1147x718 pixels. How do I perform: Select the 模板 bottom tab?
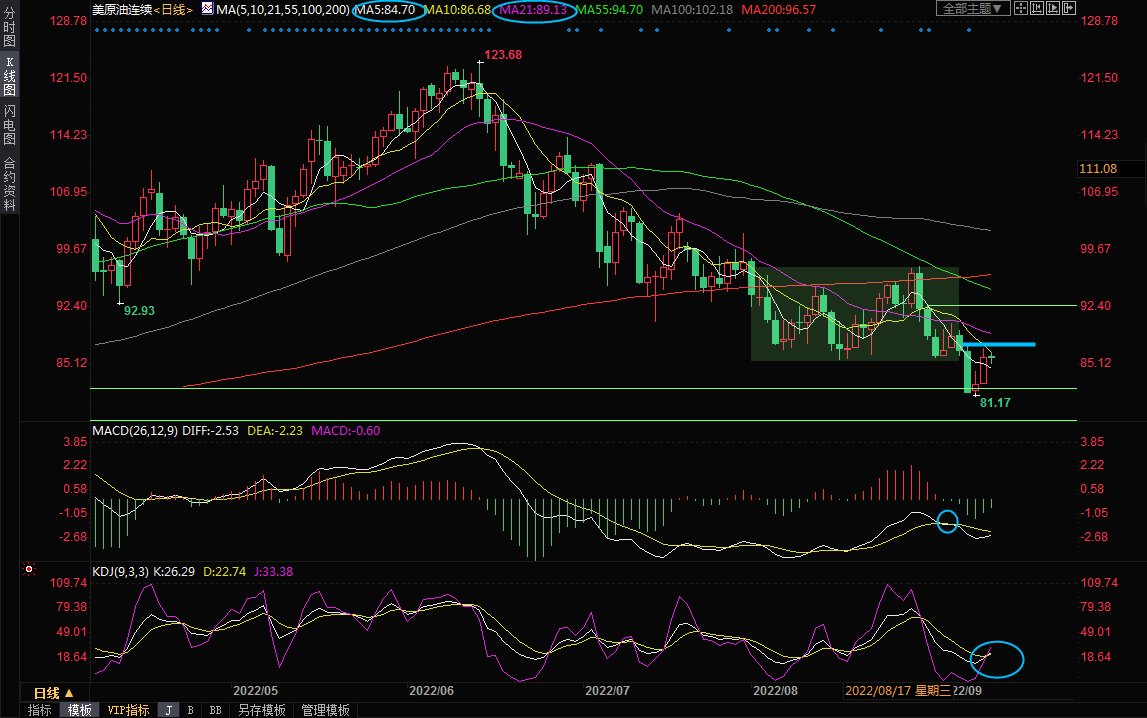click(79, 710)
